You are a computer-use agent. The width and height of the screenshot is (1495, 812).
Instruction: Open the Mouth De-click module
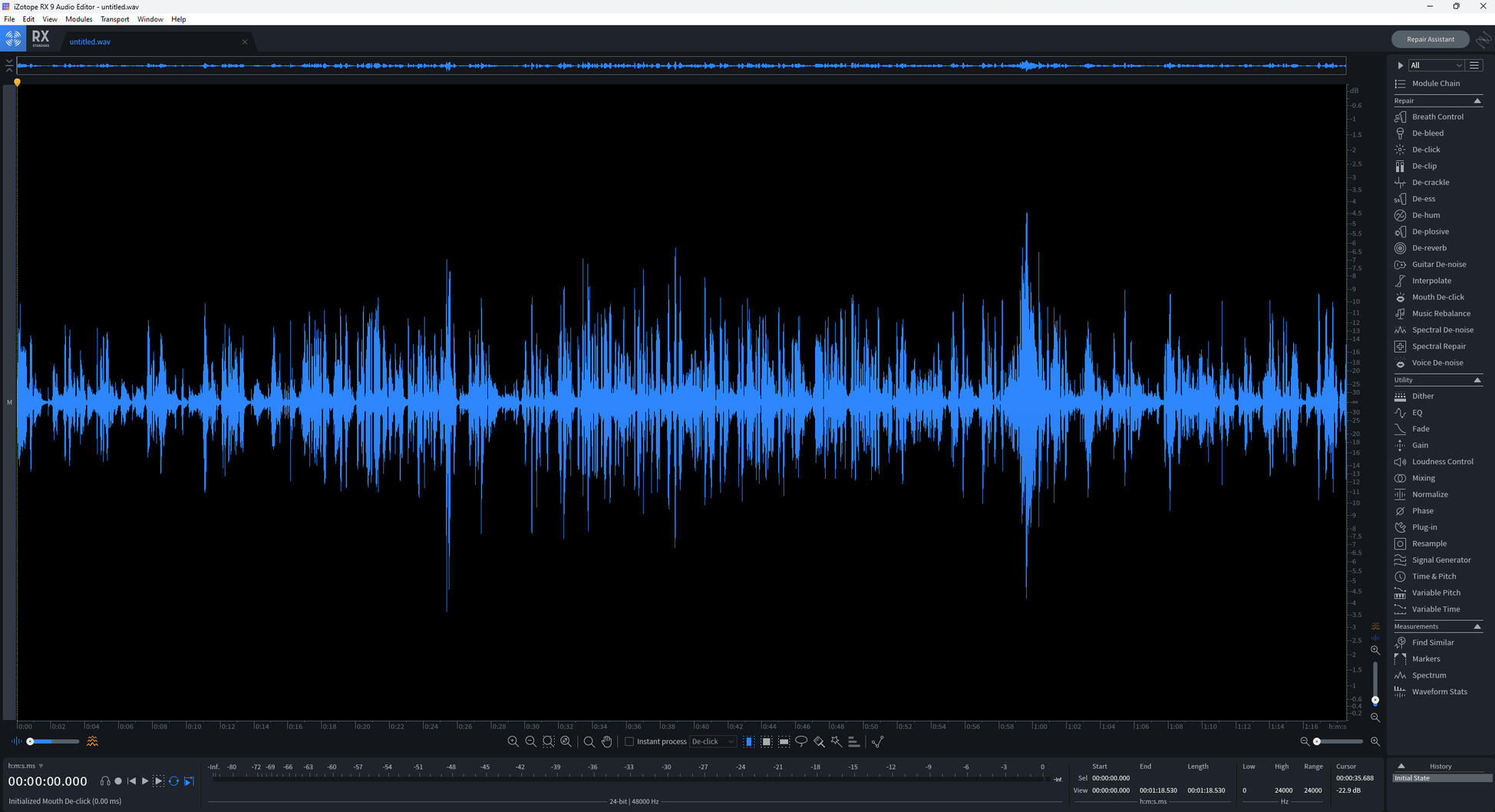[1437, 297]
